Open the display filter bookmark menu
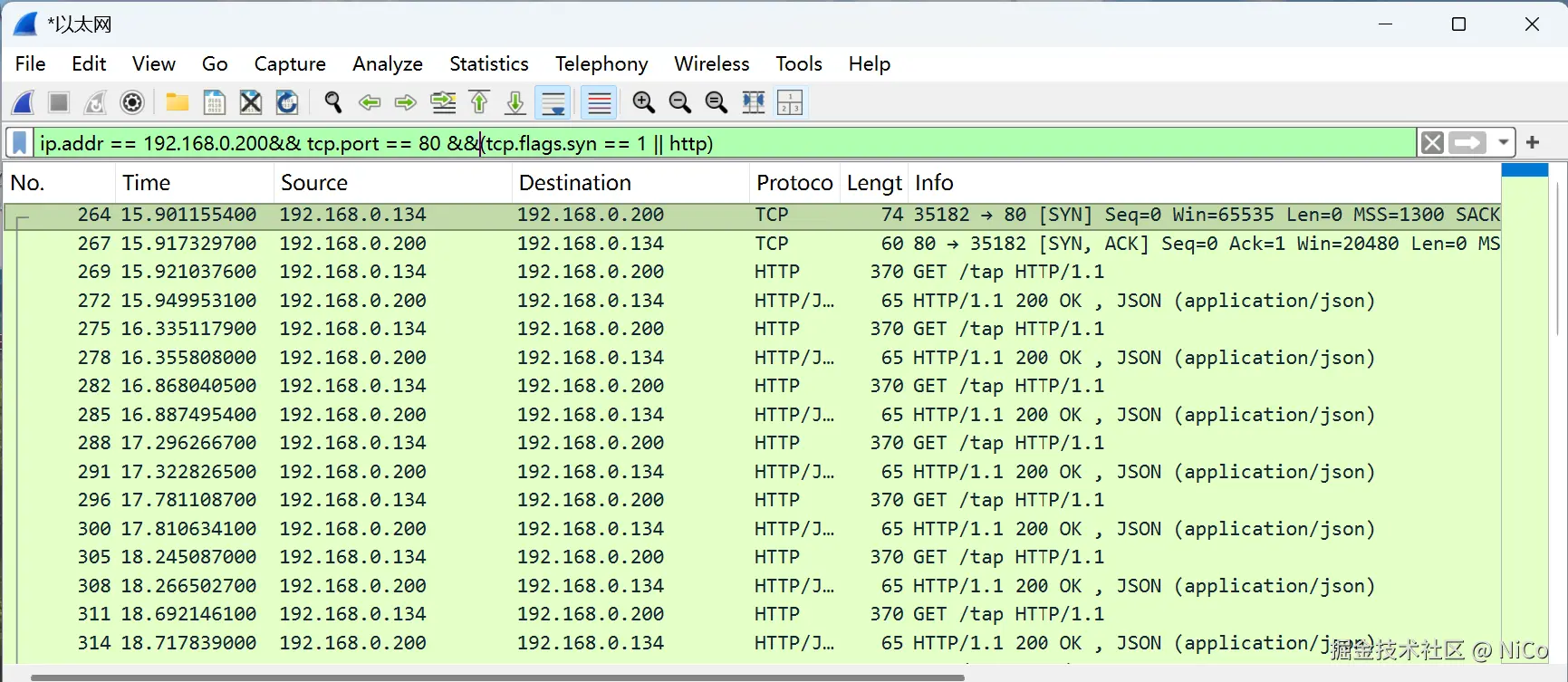This screenshot has width=1568, height=682. (x=19, y=143)
